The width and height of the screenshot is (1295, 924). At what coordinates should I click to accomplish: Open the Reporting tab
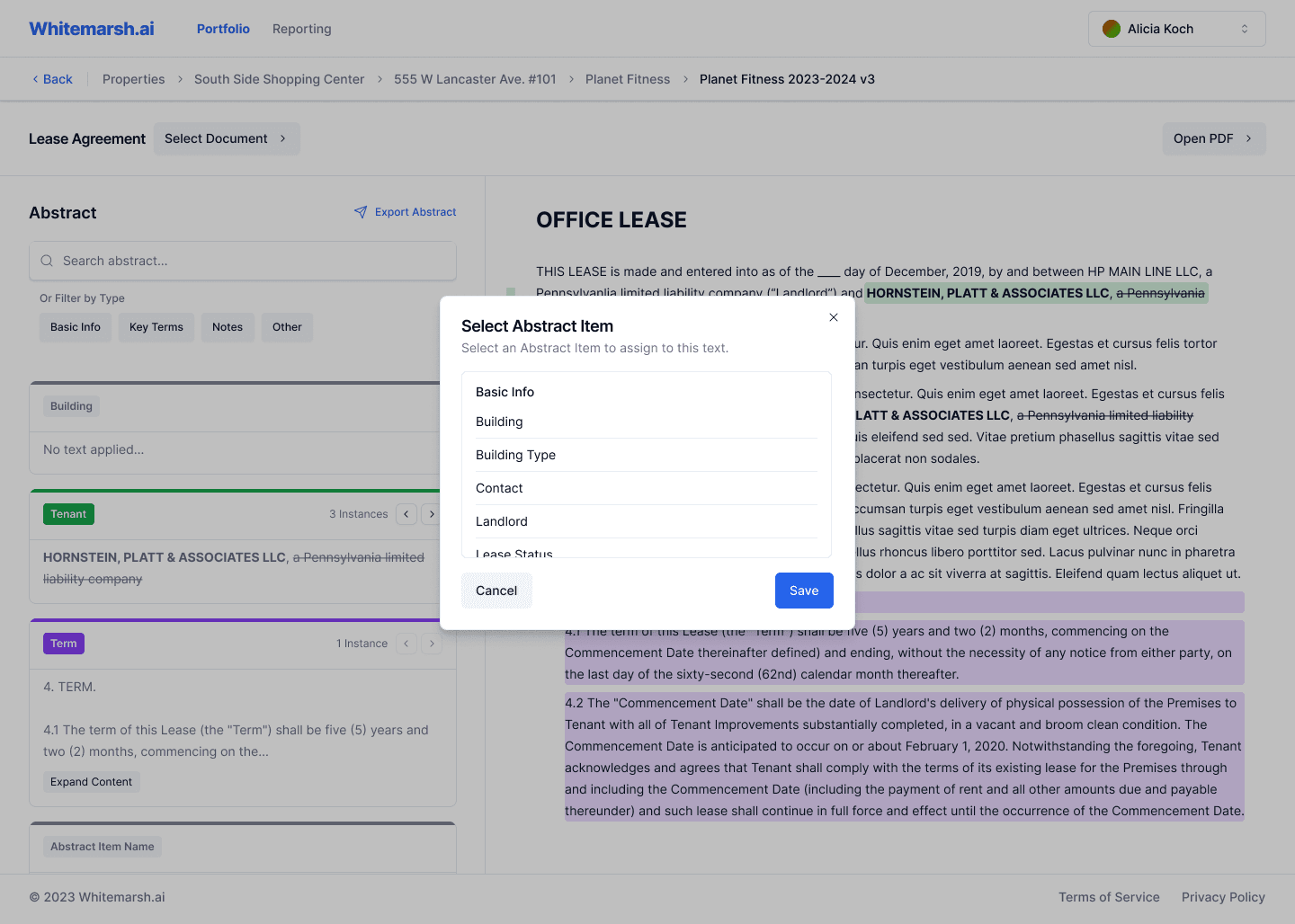pos(302,29)
